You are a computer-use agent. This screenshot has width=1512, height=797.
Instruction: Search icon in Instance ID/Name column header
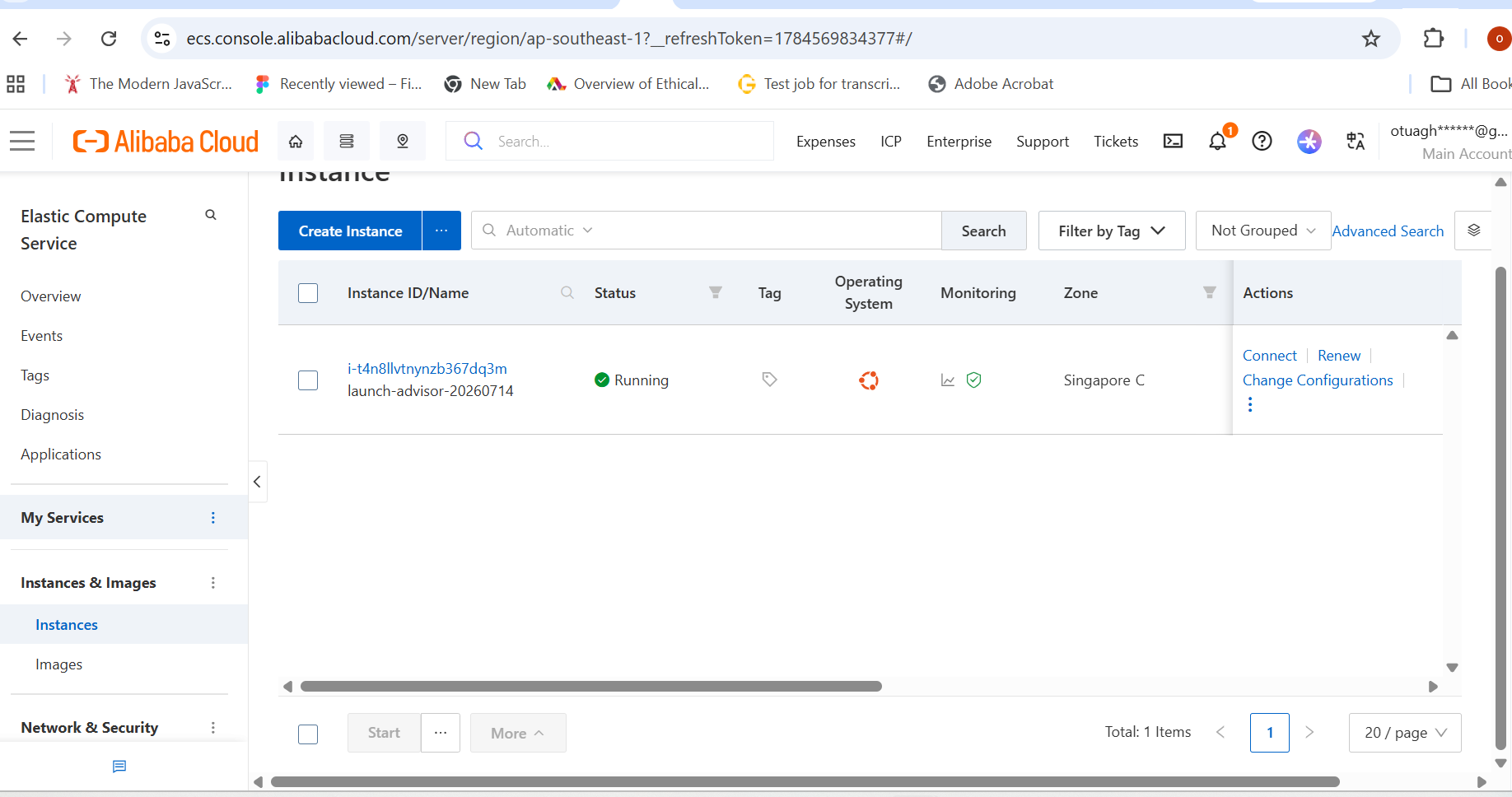click(567, 292)
